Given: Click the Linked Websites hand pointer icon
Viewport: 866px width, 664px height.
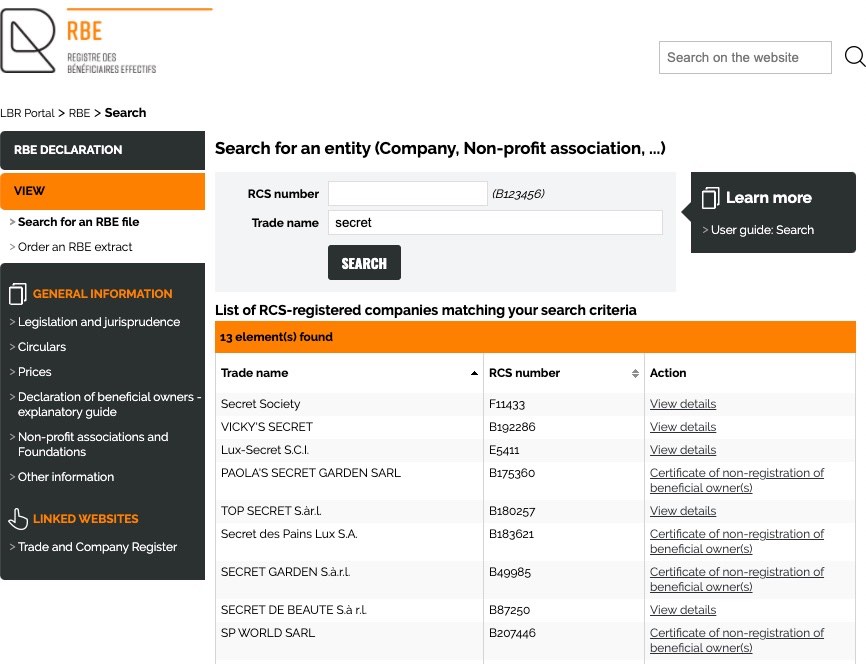Looking at the screenshot, I should point(18,519).
